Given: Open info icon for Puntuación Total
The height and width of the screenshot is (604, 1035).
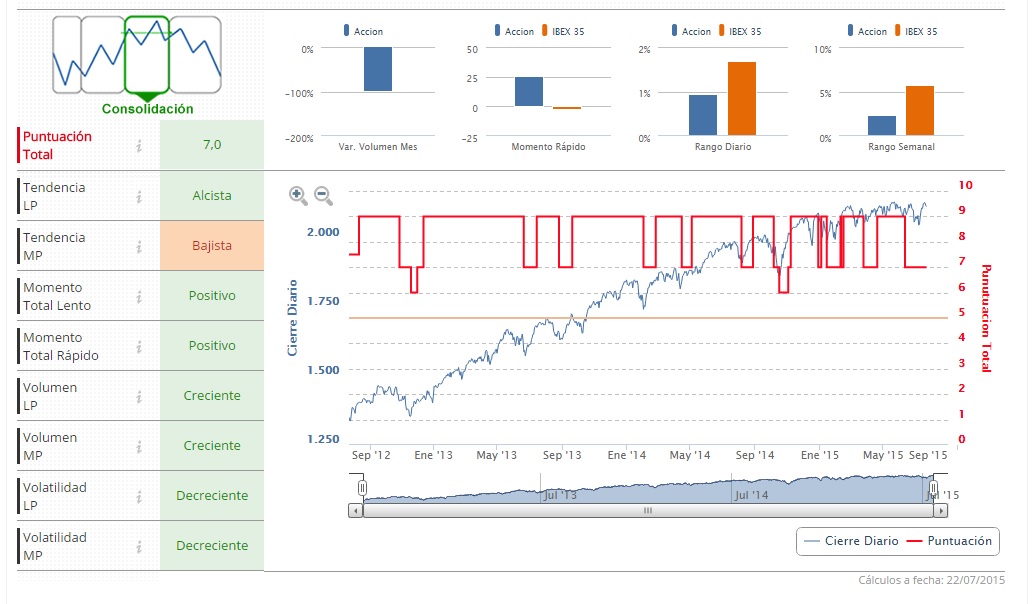Looking at the screenshot, I should (x=139, y=146).
